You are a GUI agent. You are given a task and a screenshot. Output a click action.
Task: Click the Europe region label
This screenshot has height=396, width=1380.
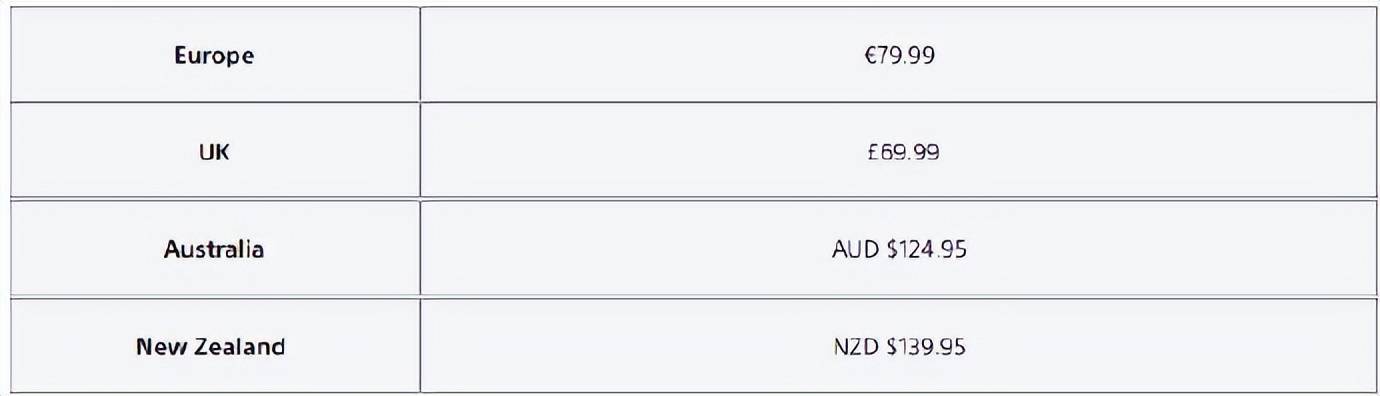coord(214,56)
